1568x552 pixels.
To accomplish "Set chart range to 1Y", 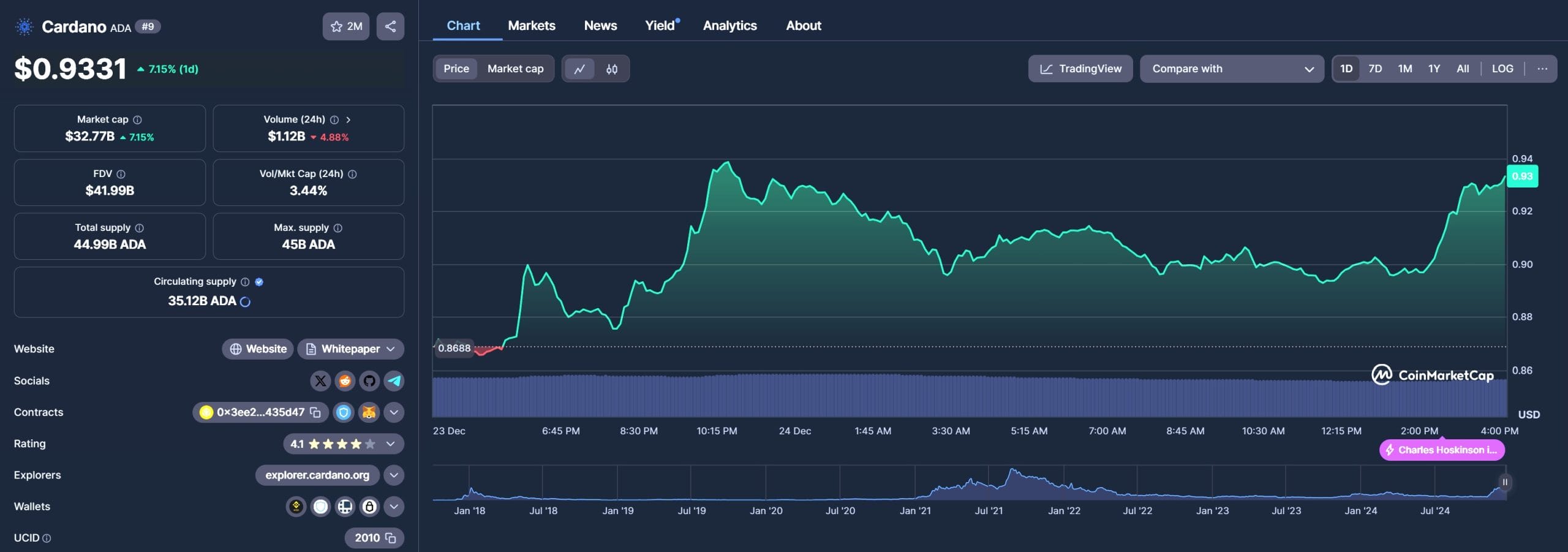I will (x=1434, y=69).
